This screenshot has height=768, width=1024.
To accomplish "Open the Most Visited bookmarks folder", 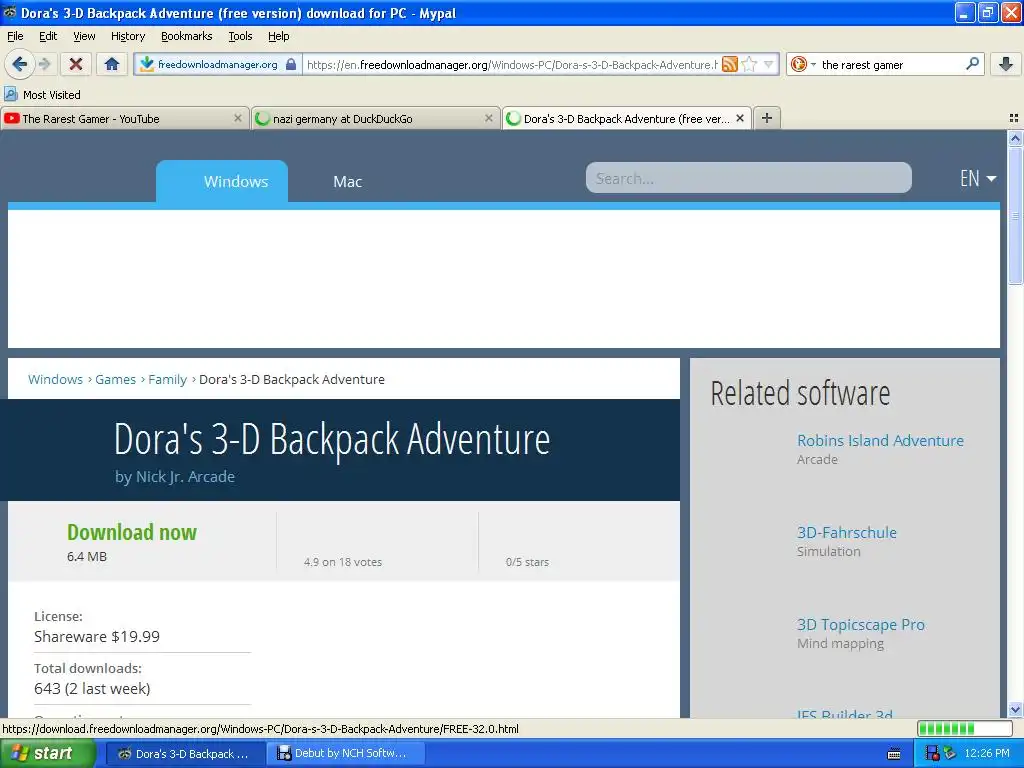I will tap(42, 95).
